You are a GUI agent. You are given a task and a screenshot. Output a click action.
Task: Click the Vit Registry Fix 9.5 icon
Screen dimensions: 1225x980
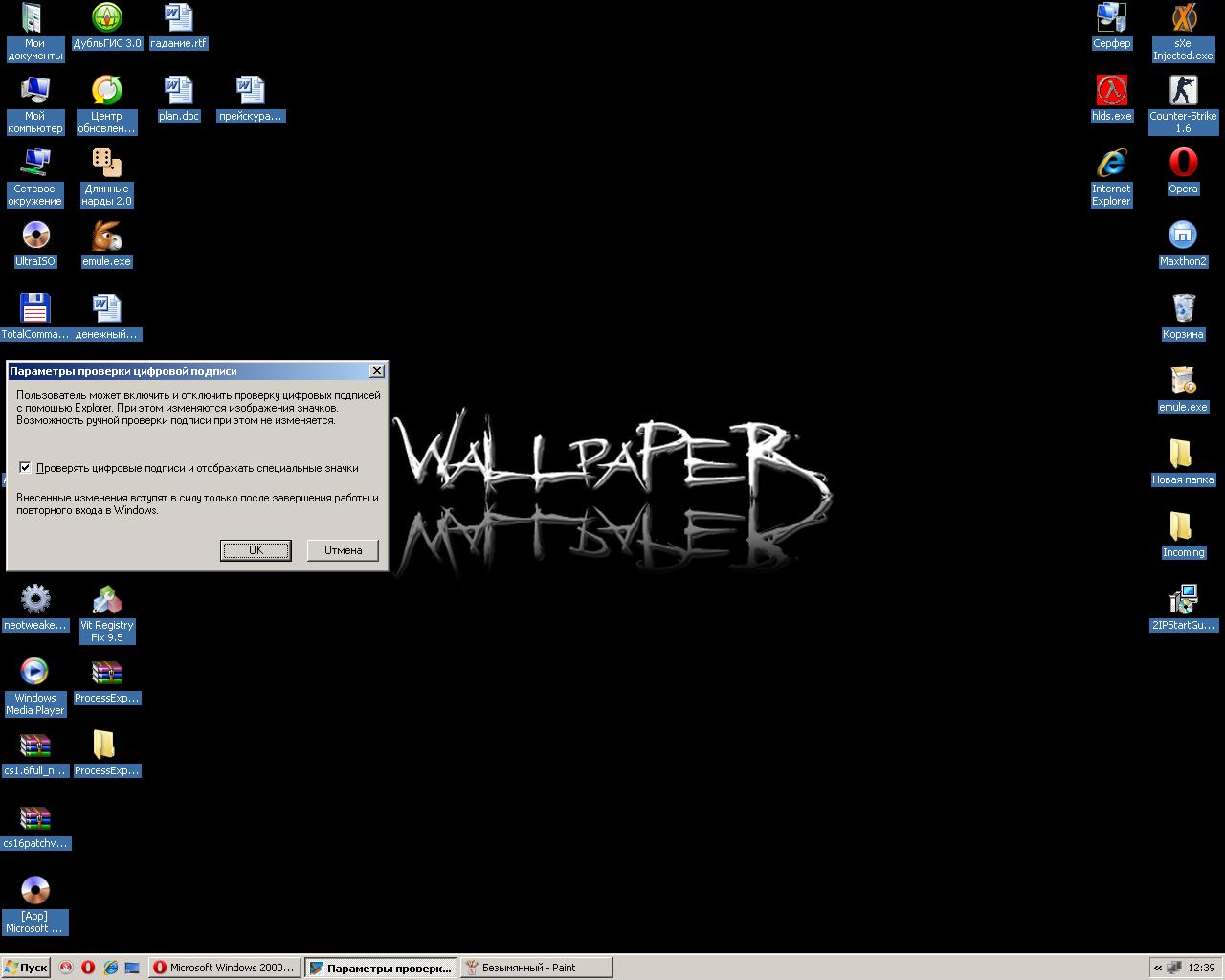[106, 601]
